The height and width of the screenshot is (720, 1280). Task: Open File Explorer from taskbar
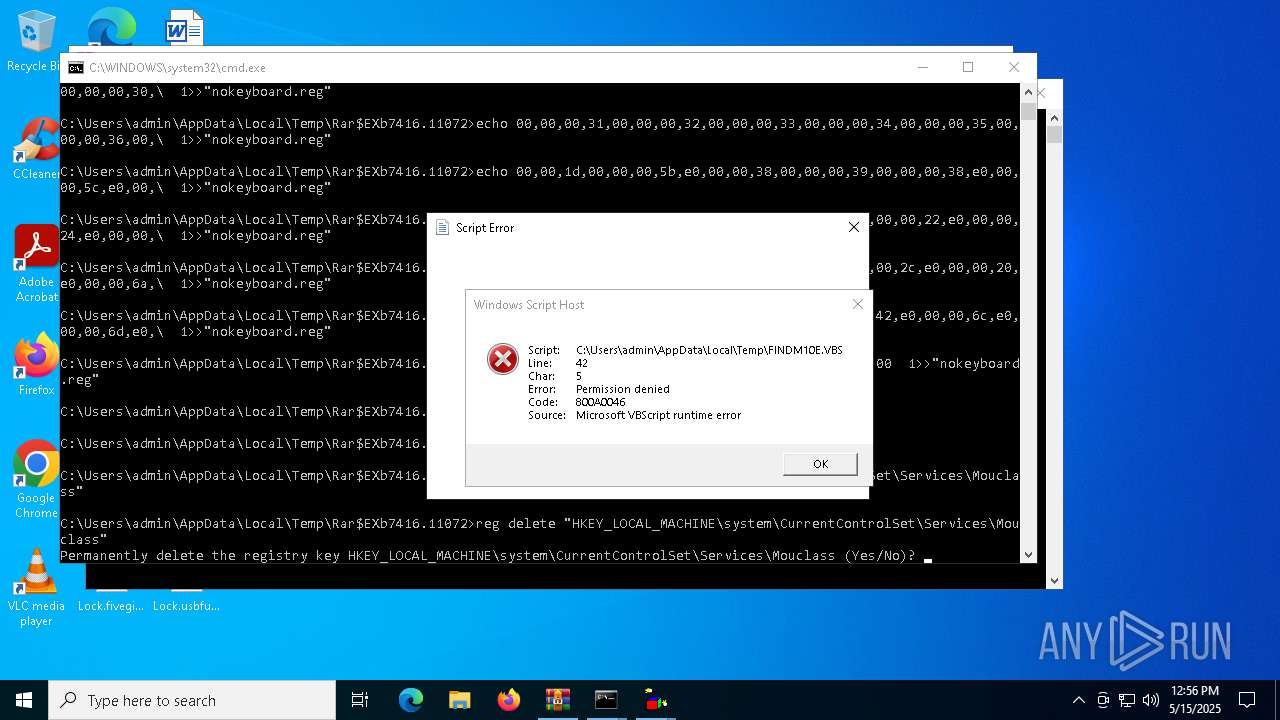point(459,700)
